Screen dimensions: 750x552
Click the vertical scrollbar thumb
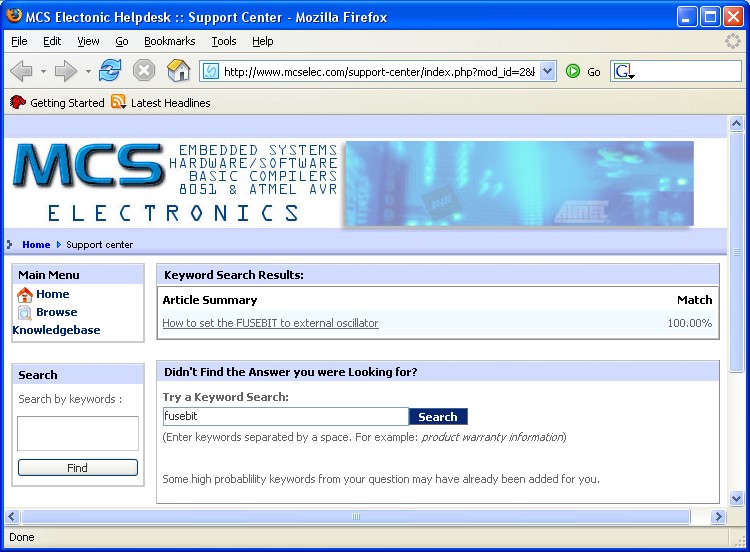[x=737, y=252]
